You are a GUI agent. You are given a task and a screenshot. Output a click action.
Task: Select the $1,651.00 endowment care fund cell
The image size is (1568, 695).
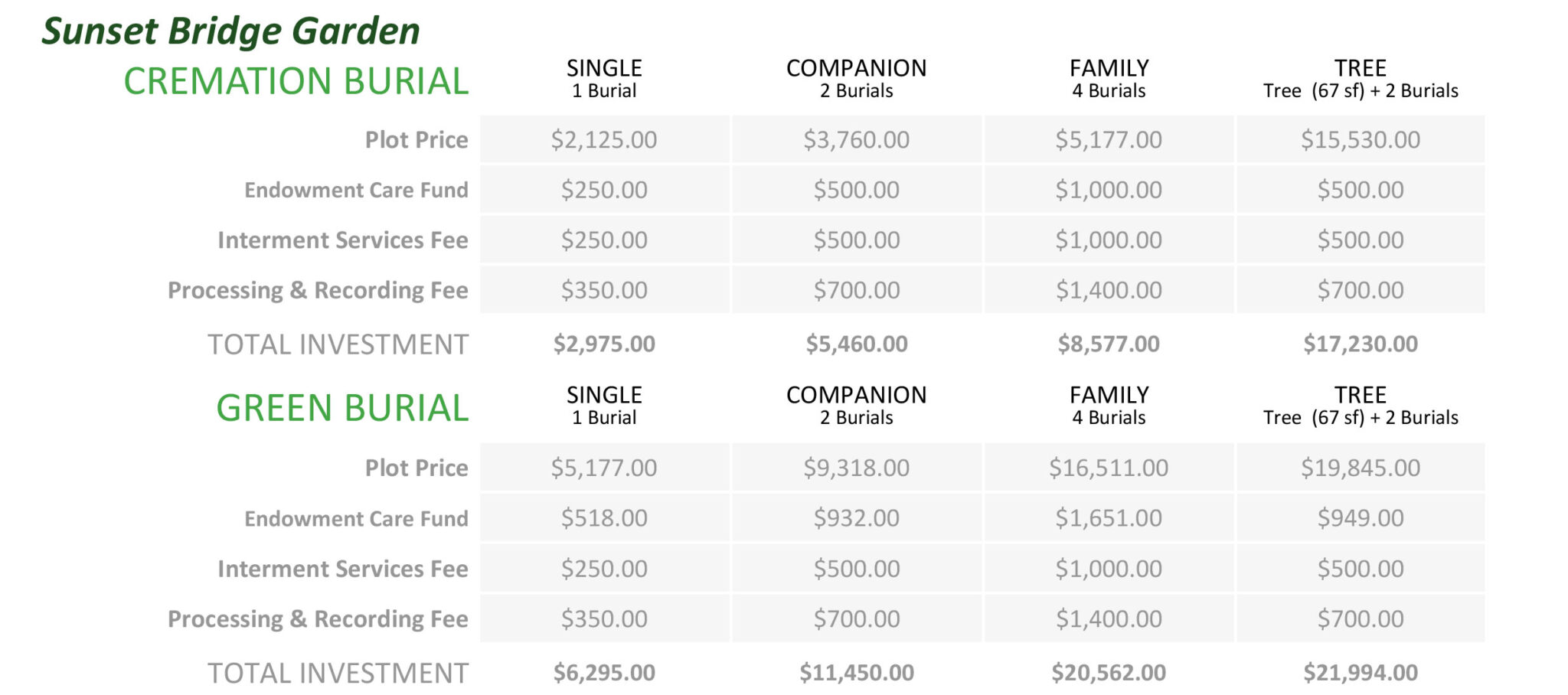pyautogui.click(x=1108, y=518)
